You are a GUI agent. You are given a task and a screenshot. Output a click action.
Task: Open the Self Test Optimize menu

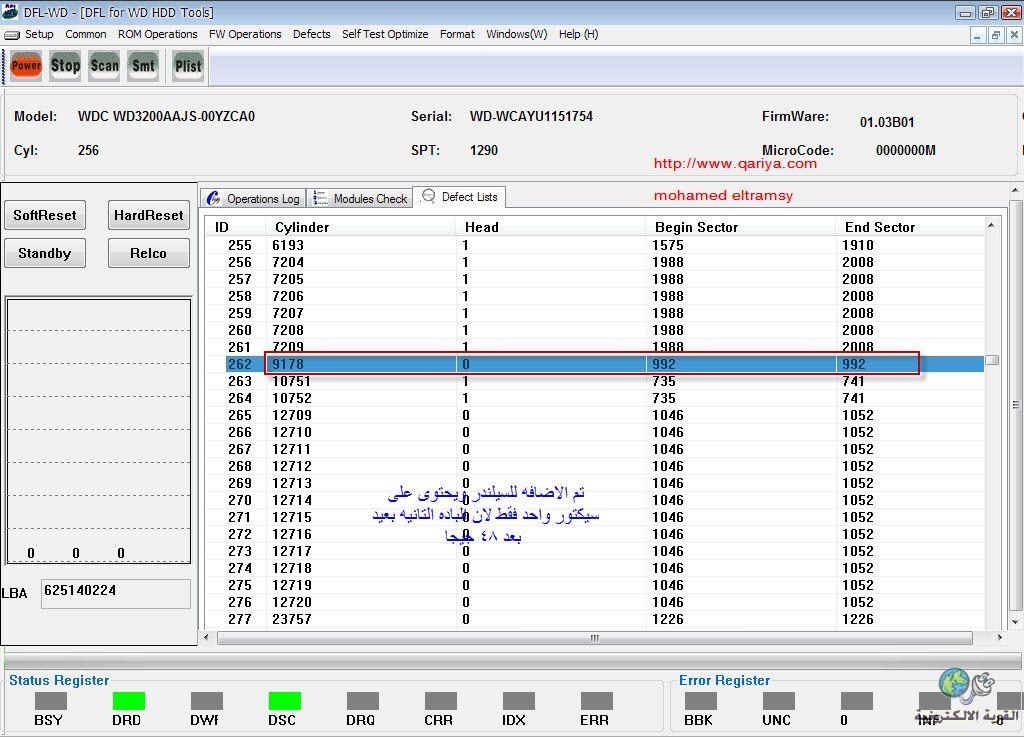click(x=385, y=34)
